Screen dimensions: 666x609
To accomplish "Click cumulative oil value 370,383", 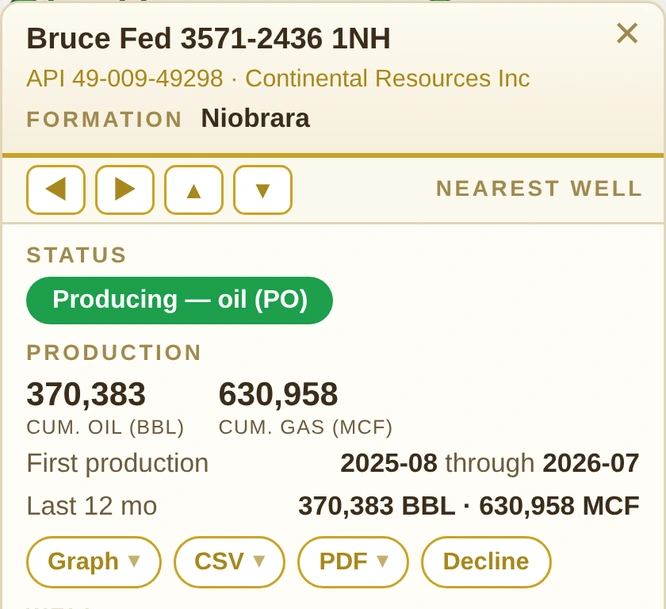I will click(x=86, y=394).
